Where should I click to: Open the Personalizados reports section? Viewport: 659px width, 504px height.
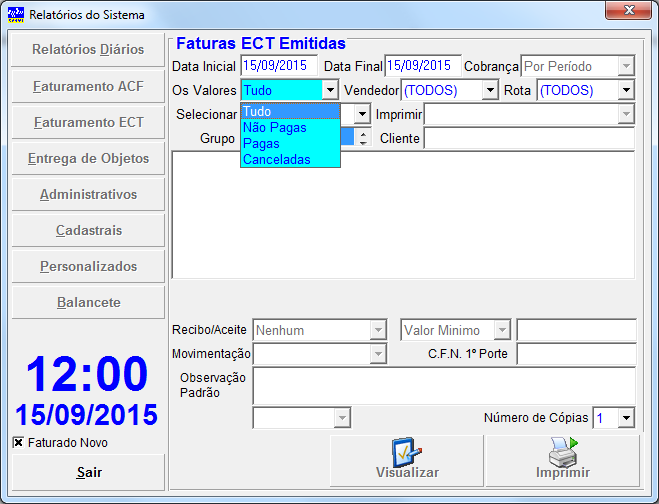pos(88,267)
